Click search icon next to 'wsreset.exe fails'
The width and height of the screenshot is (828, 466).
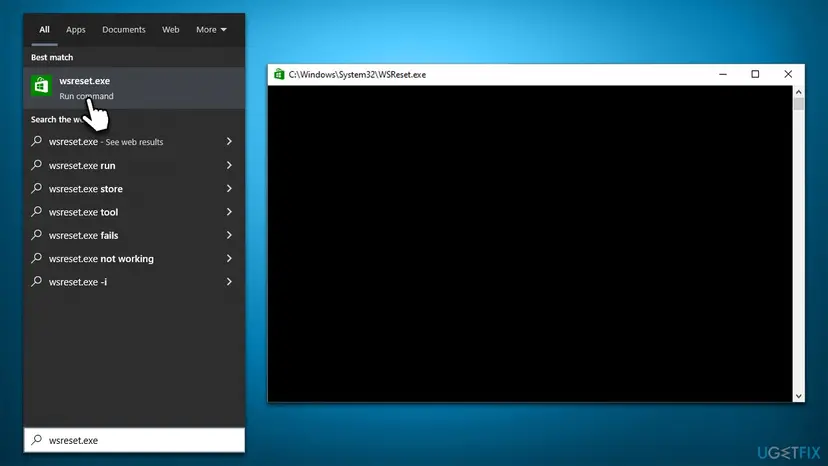pyautogui.click(x=36, y=235)
